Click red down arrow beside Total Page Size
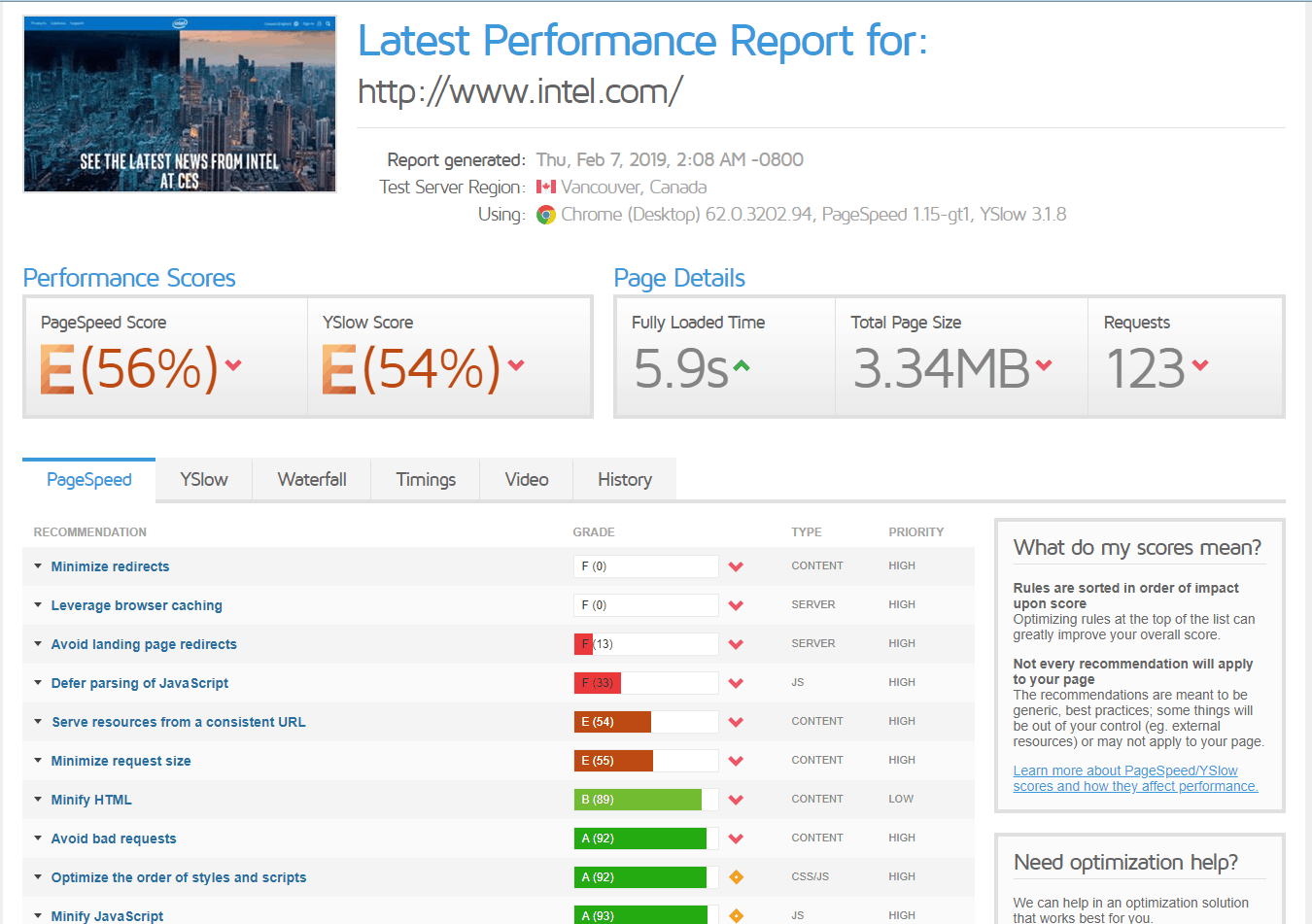The height and width of the screenshot is (924, 1312). tap(1044, 365)
